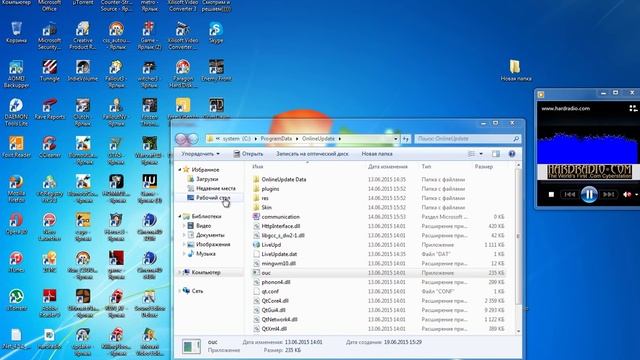This screenshot has width=640, height=360.
Task: Click Записать на оптический диск button
Action: click(x=312, y=154)
